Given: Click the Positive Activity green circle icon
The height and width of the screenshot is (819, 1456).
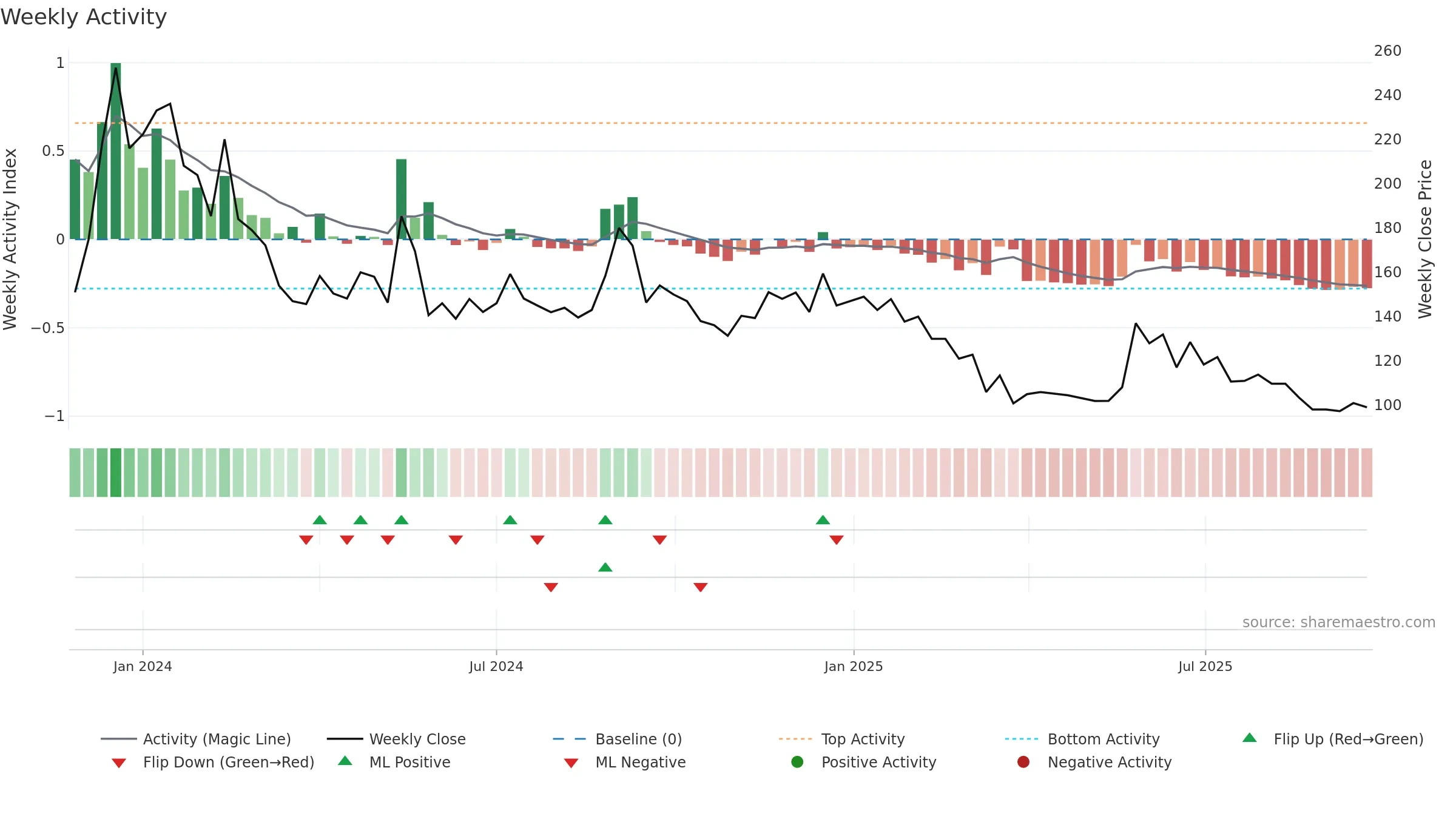Looking at the screenshot, I should [x=797, y=762].
